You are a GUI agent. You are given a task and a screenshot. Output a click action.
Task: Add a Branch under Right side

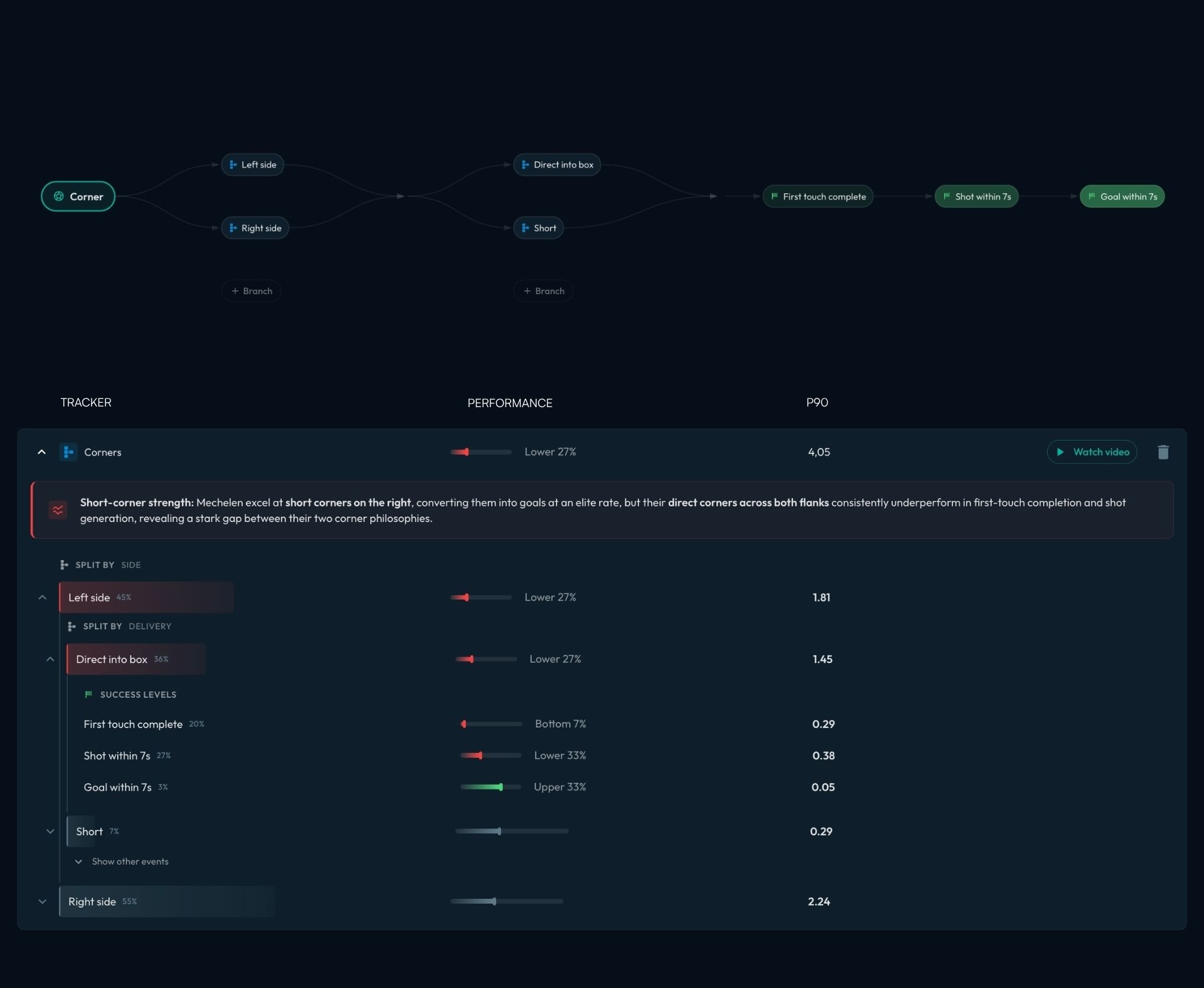tap(251, 291)
